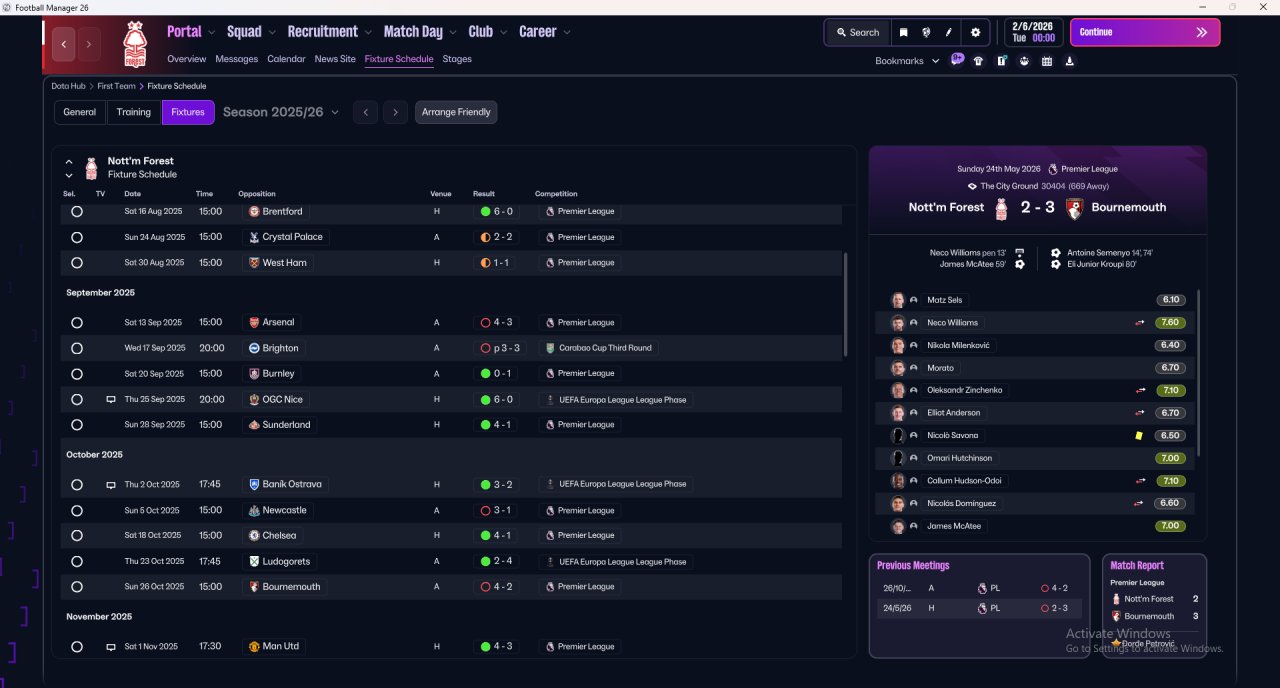This screenshot has height=688, width=1280.
Task: Select the Arsenal fixture radio button
Action: 77,323
